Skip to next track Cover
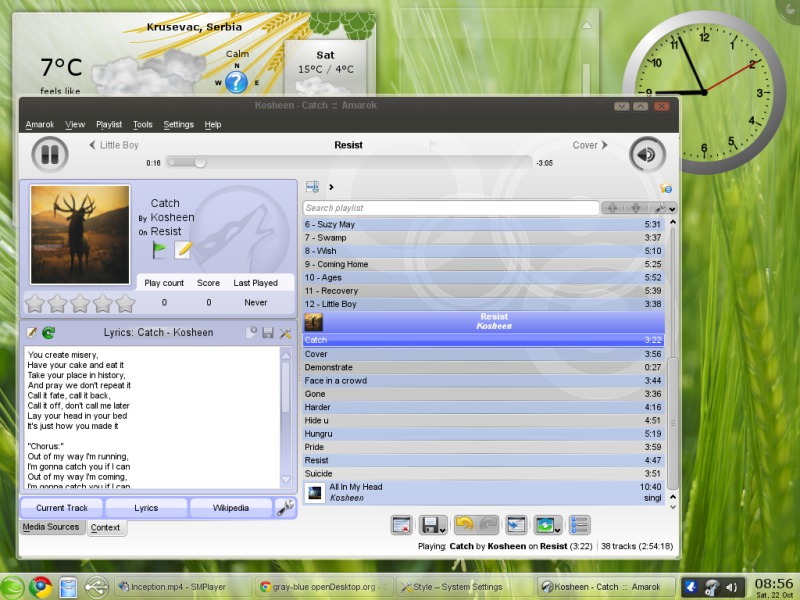This screenshot has height=600, width=800. click(x=590, y=145)
